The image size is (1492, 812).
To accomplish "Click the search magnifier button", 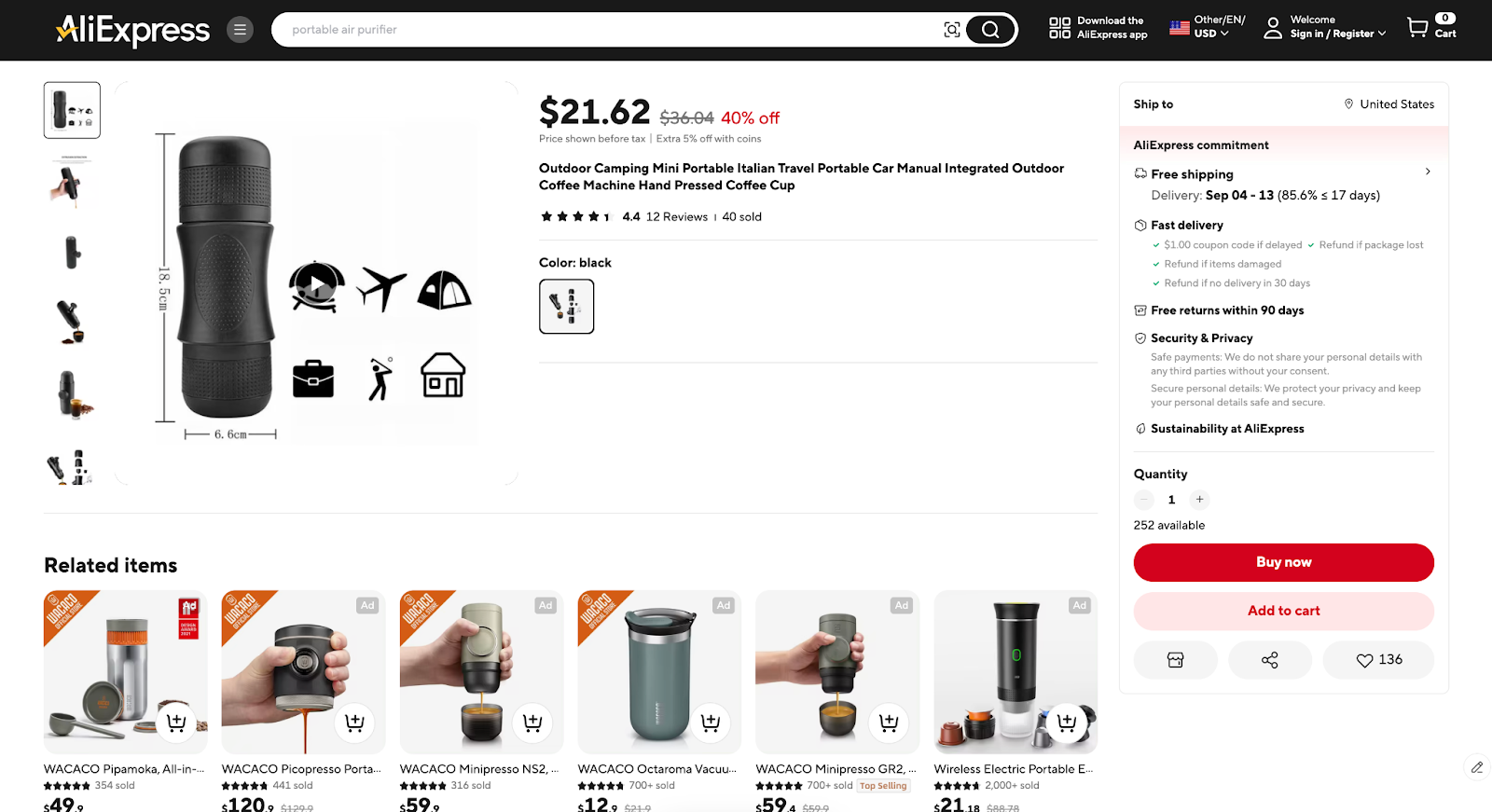I will 990,29.
